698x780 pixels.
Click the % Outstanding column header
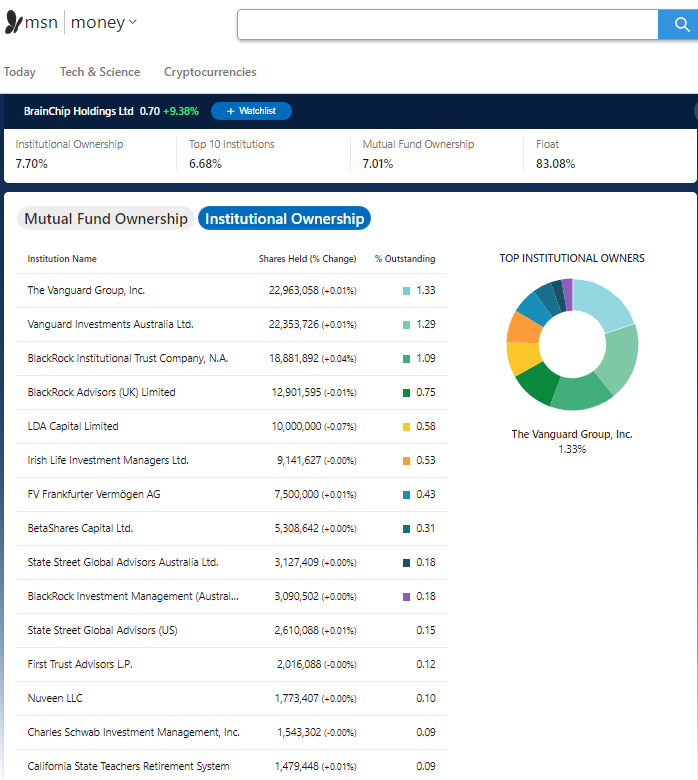[405, 259]
